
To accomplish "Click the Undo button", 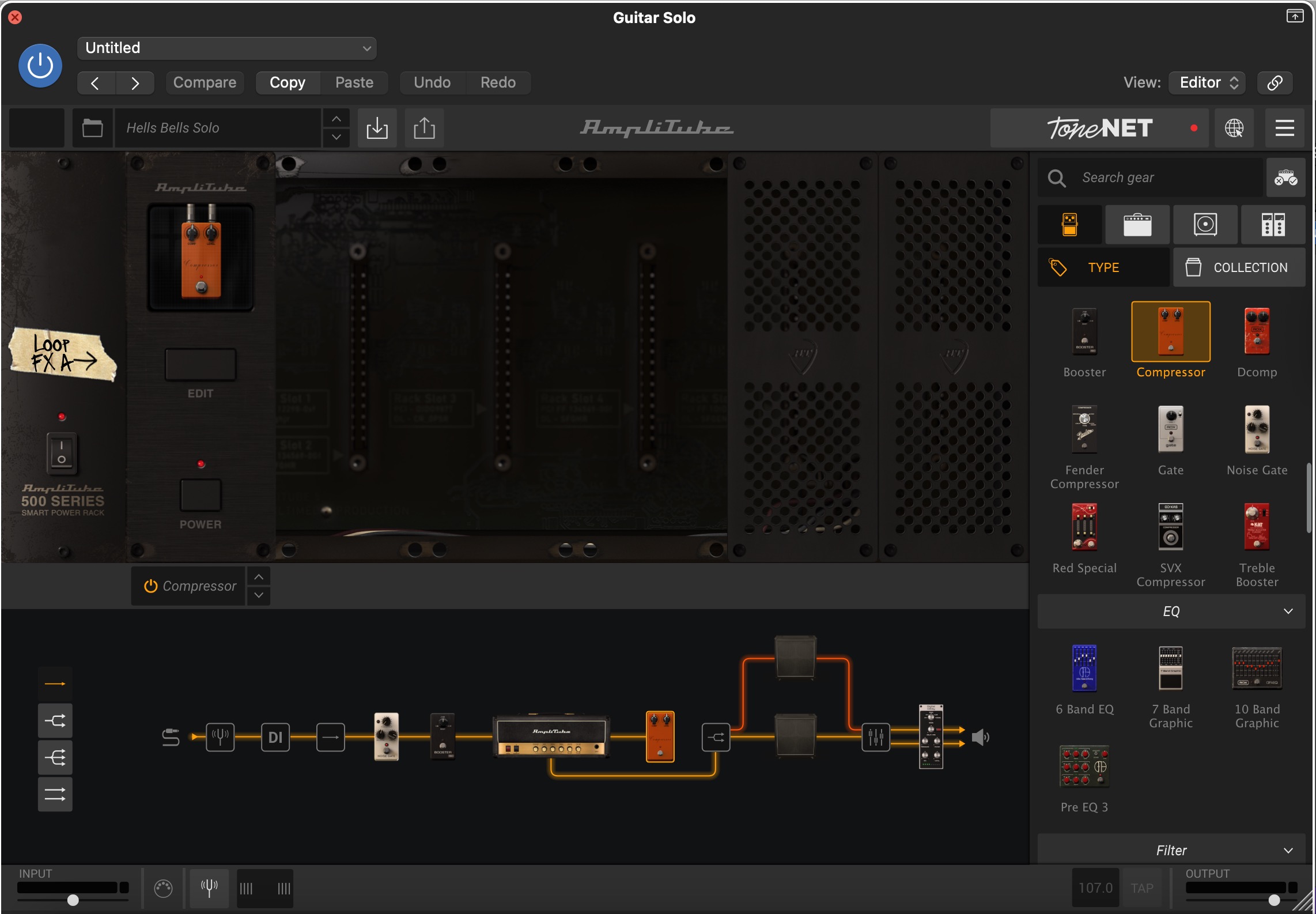I will click(432, 83).
